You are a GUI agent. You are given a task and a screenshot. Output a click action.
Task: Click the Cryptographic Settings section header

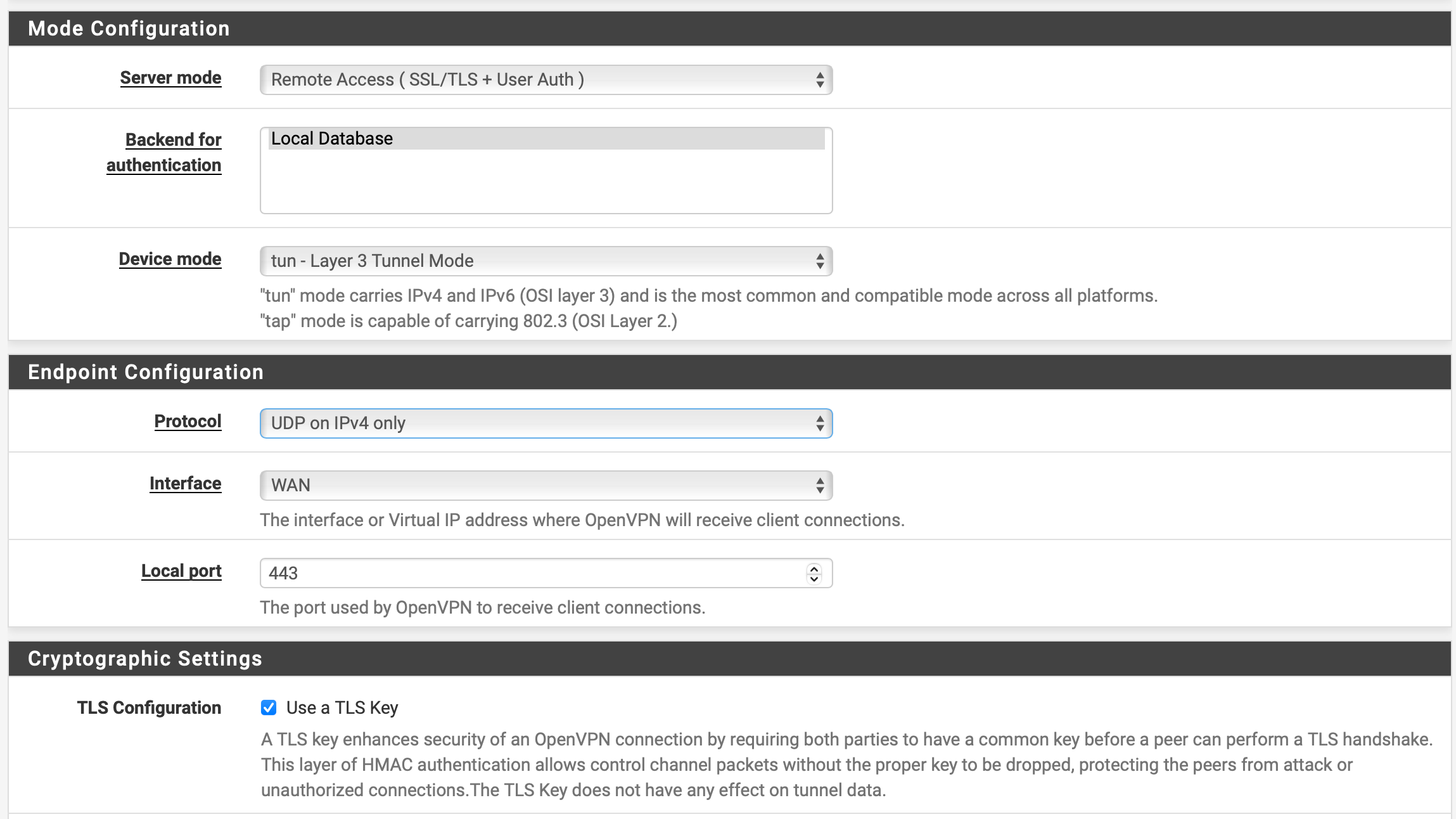click(x=145, y=659)
